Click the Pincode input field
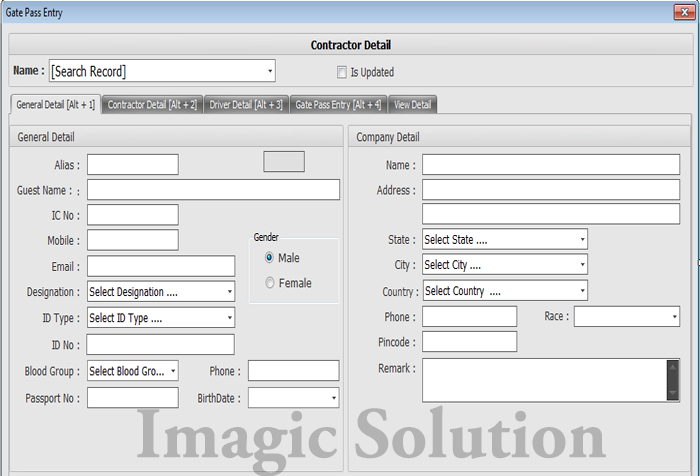This screenshot has height=476, width=700. point(470,342)
